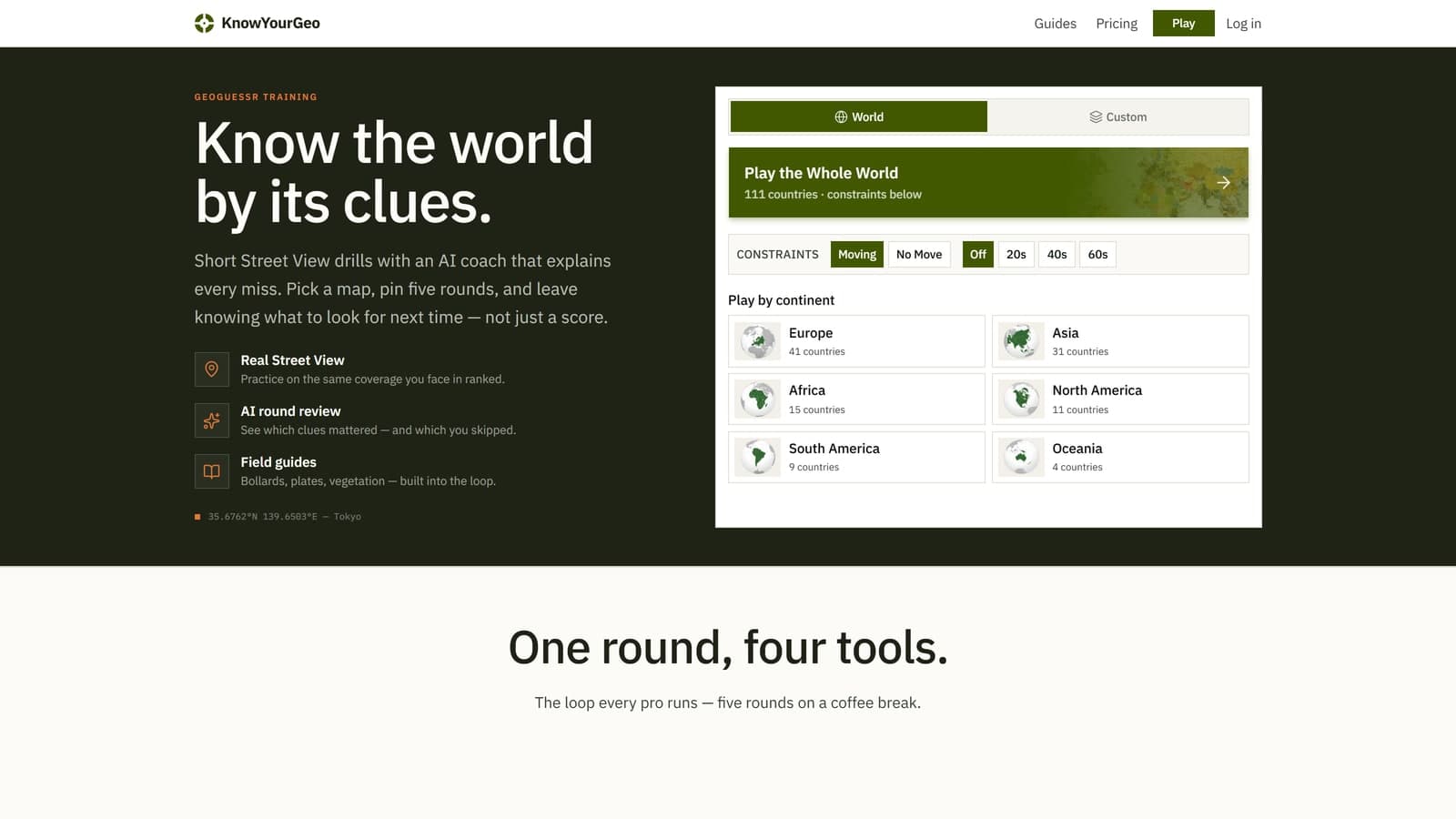Start Play the Whole World banner
This screenshot has width=1456, height=819.
pyautogui.click(x=988, y=182)
